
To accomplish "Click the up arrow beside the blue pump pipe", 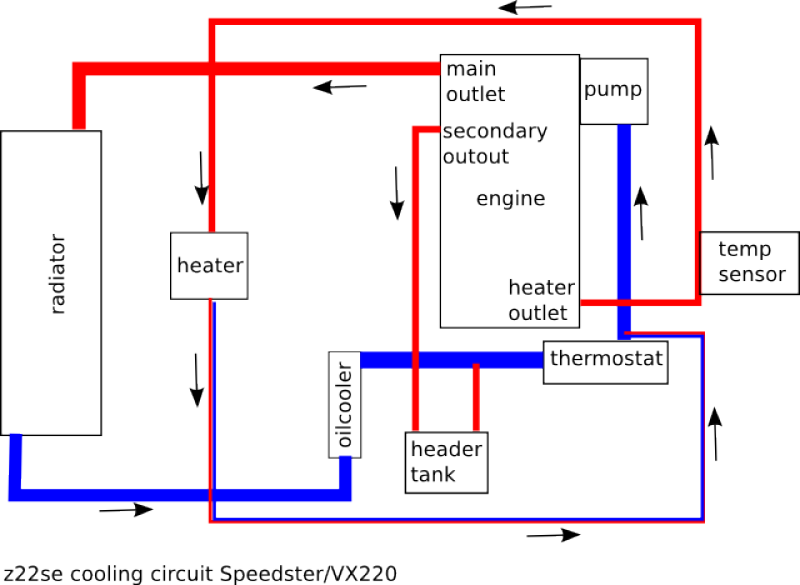I will (x=640, y=211).
